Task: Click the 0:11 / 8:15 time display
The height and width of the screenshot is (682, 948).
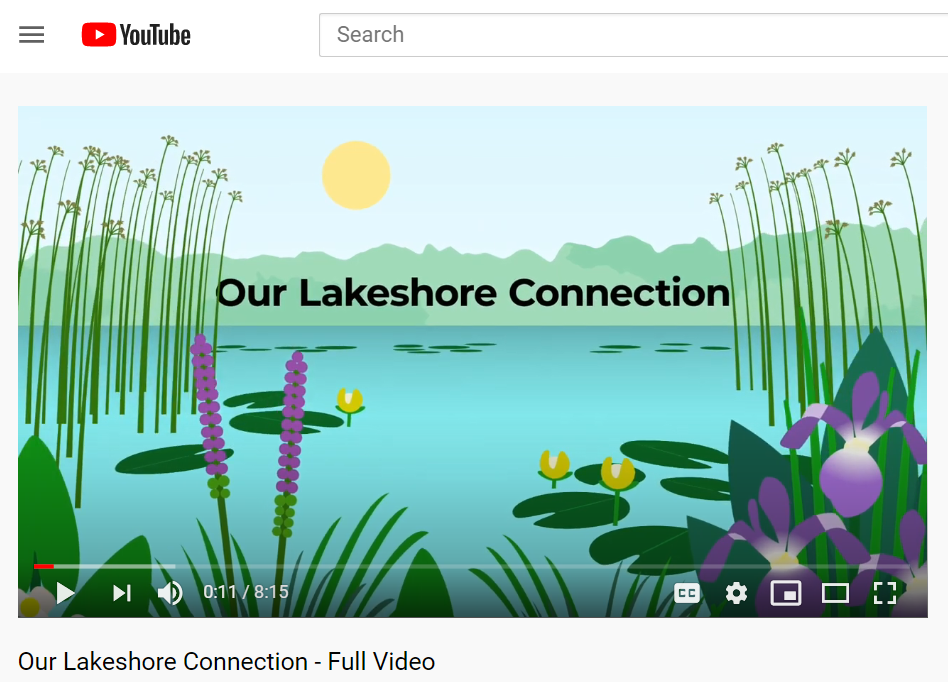Action: click(246, 592)
